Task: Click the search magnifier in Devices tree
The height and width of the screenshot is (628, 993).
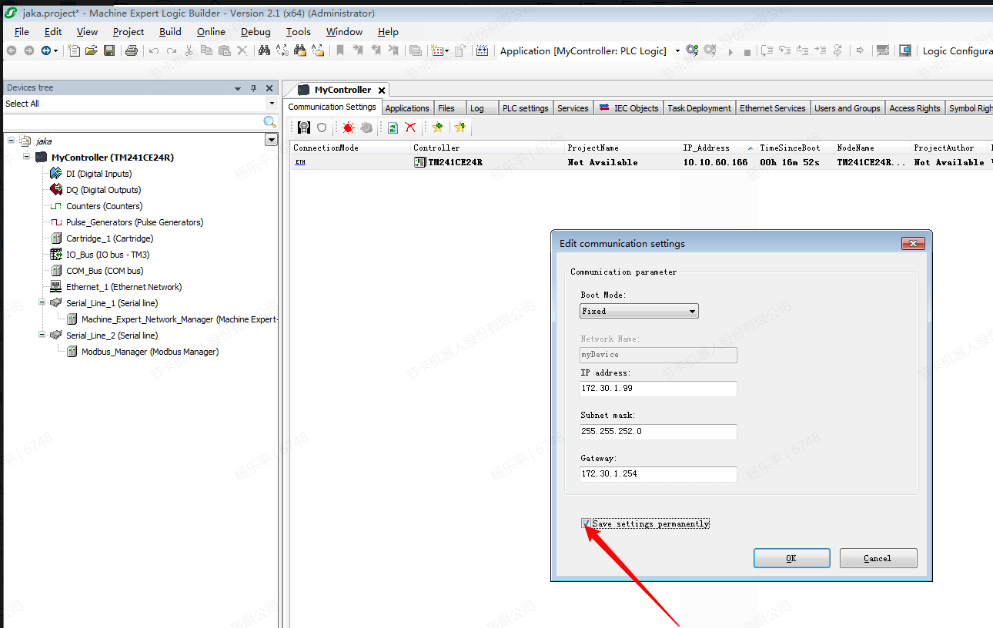Action: point(269,121)
